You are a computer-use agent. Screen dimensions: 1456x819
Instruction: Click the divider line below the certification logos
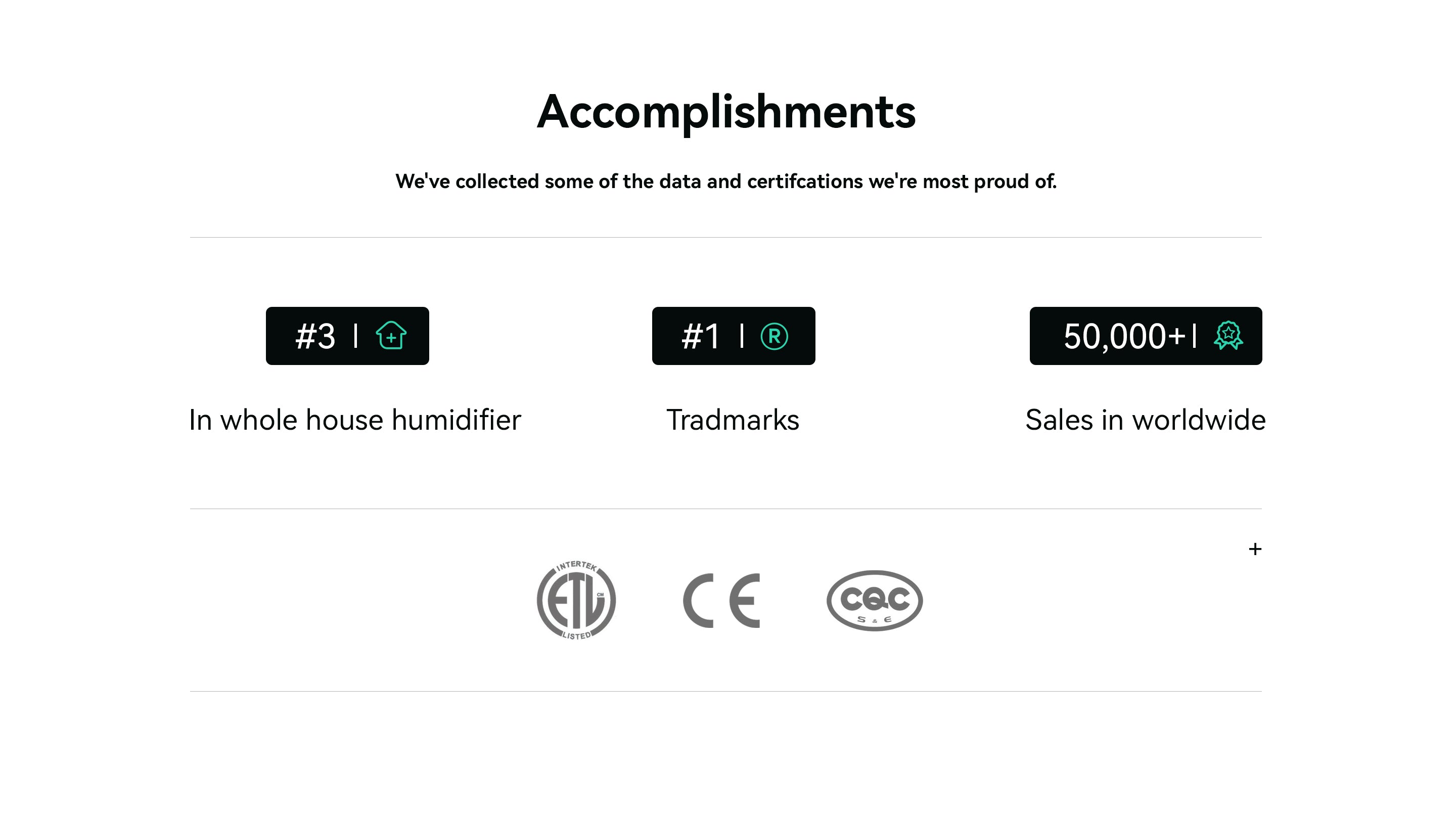(x=726, y=691)
